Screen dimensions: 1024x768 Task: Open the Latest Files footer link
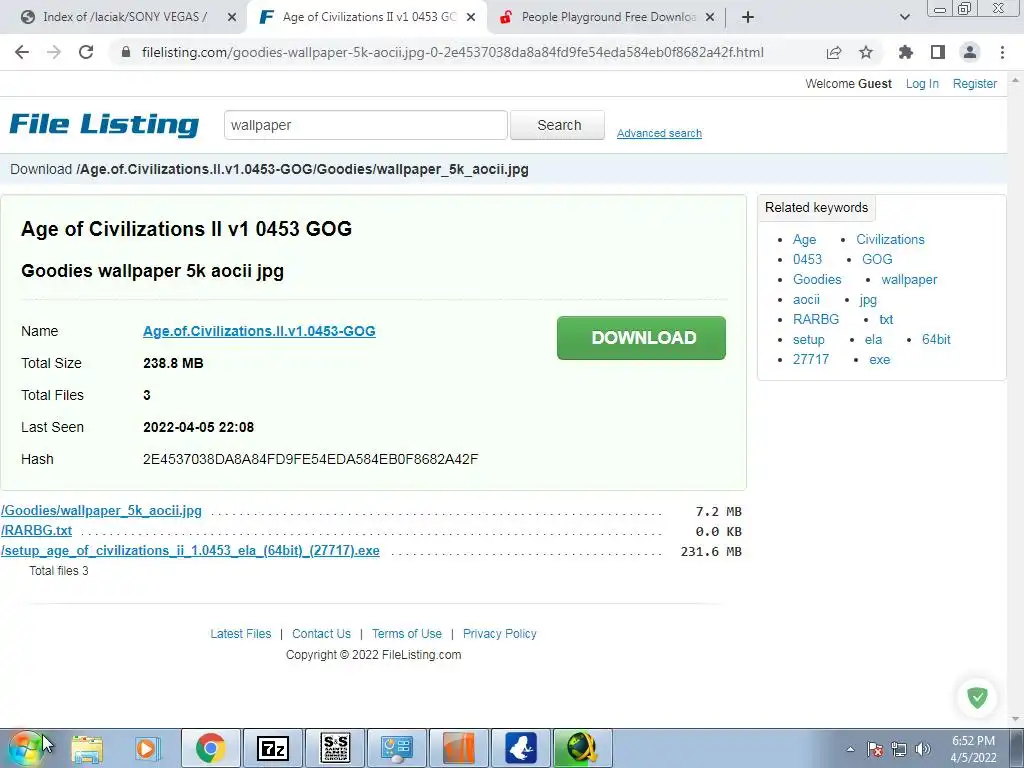(240, 633)
